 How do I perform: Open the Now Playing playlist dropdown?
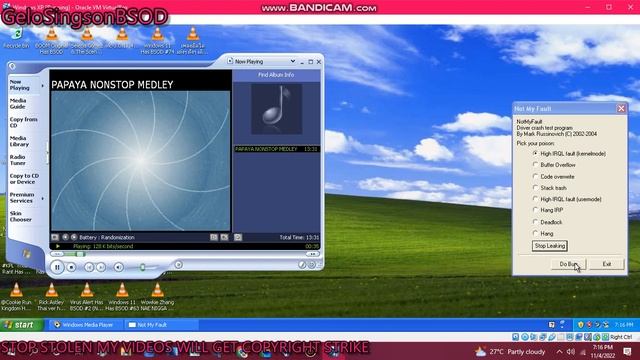point(293,61)
